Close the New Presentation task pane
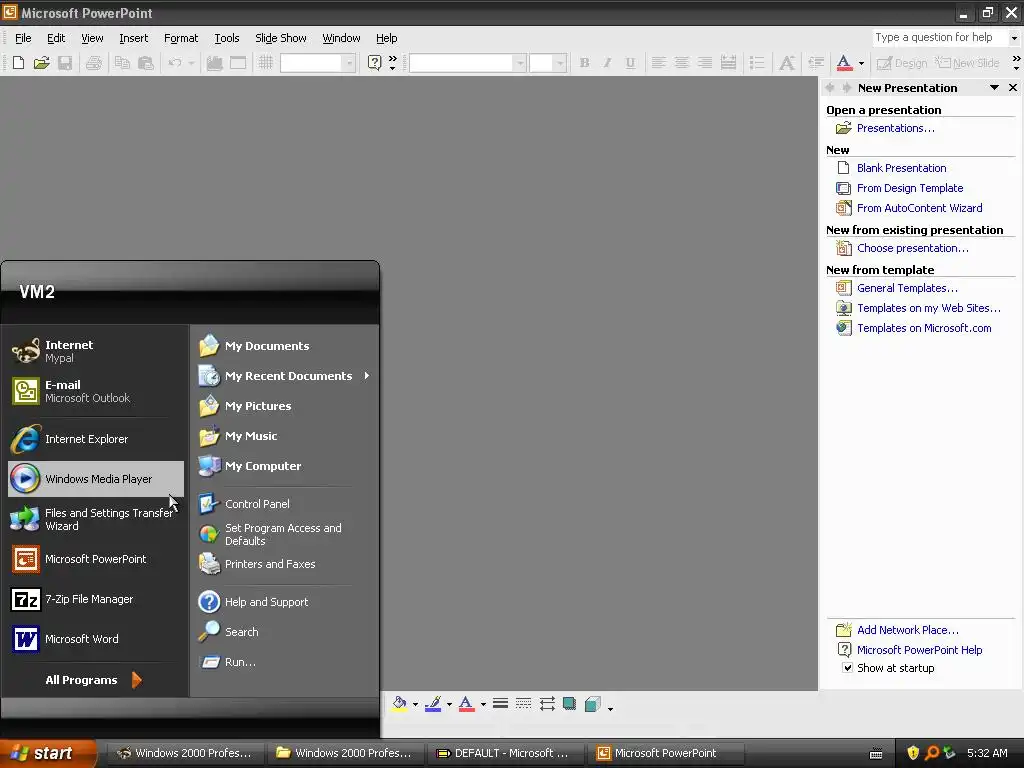Image resolution: width=1024 pixels, height=768 pixels. tap(1013, 88)
